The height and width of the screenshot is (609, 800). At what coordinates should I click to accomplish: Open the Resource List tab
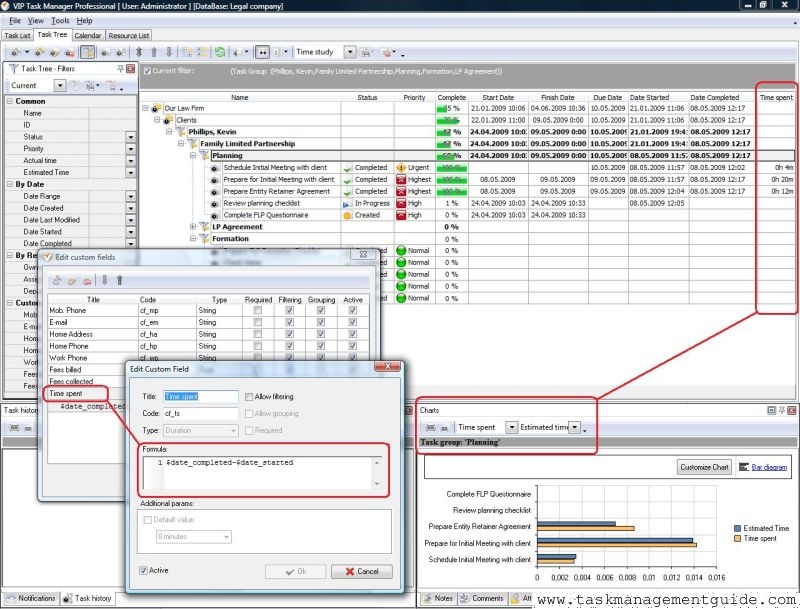(129, 36)
